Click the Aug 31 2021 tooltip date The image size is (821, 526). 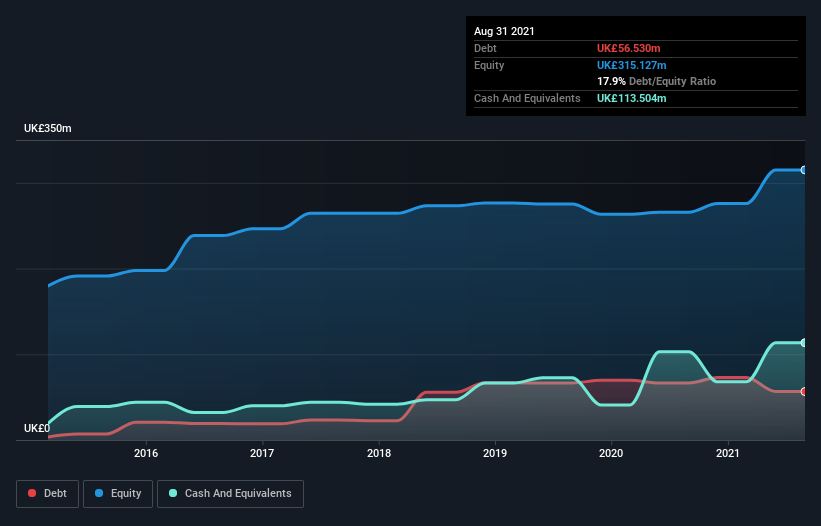click(x=504, y=31)
